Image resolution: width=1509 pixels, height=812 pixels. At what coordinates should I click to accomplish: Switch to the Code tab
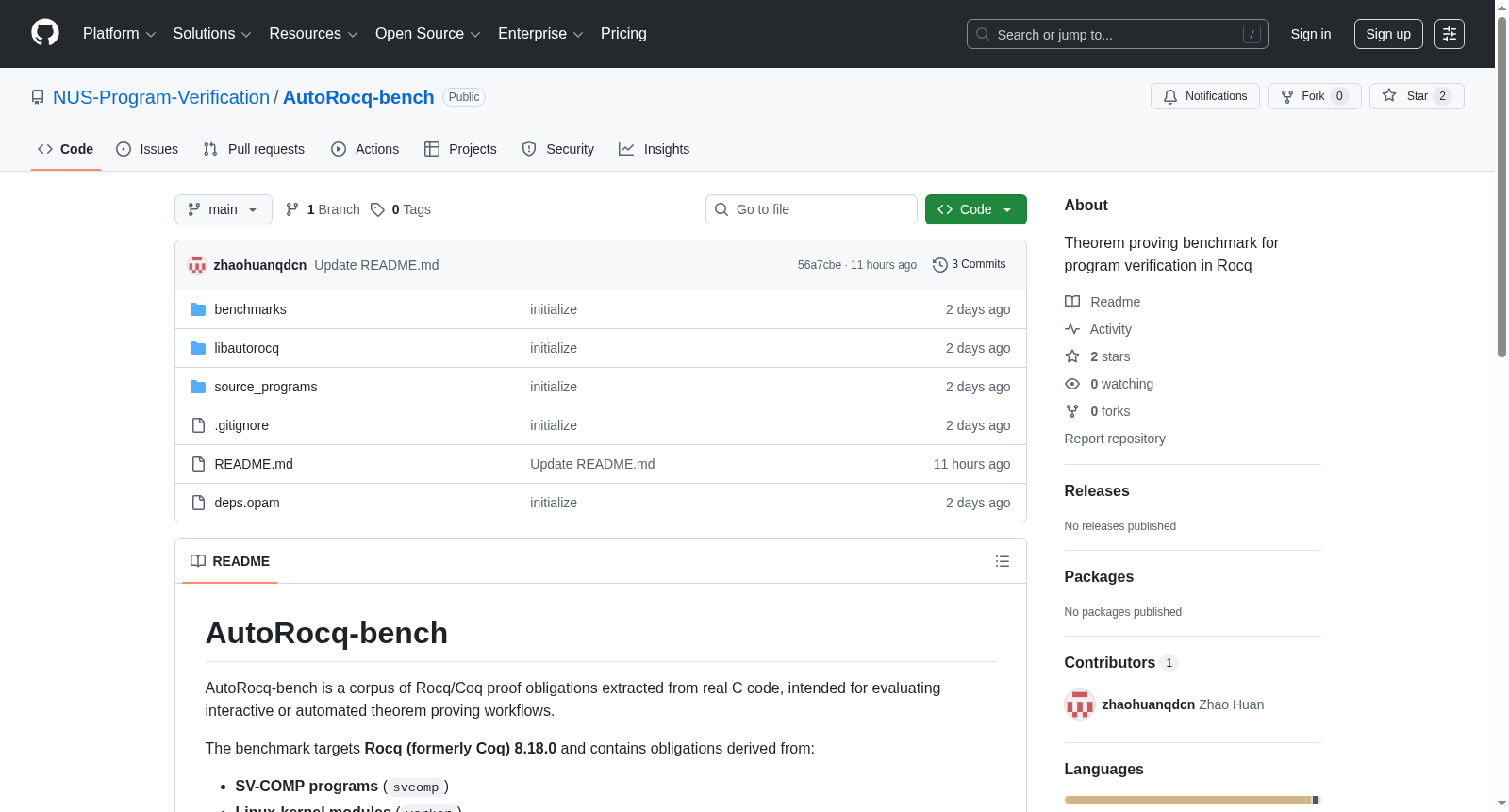(x=66, y=149)
